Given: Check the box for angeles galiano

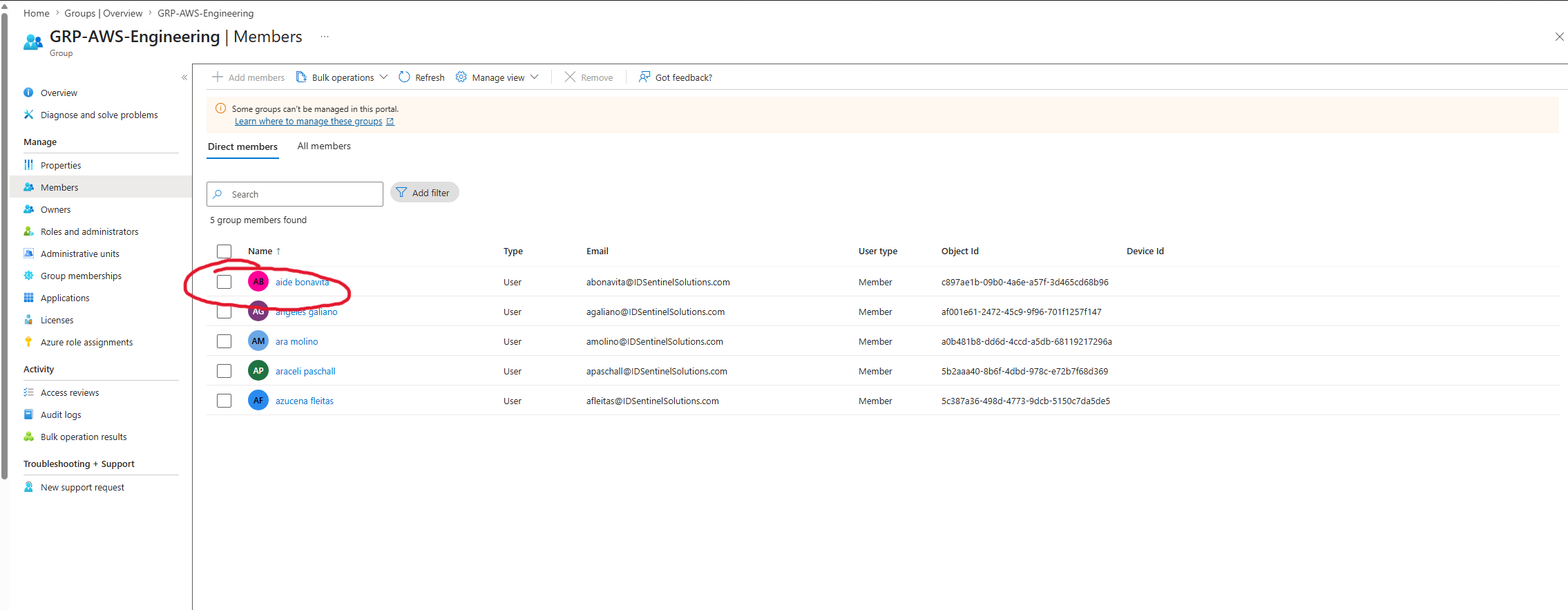Looking at the screenshot, I should 224,312.
